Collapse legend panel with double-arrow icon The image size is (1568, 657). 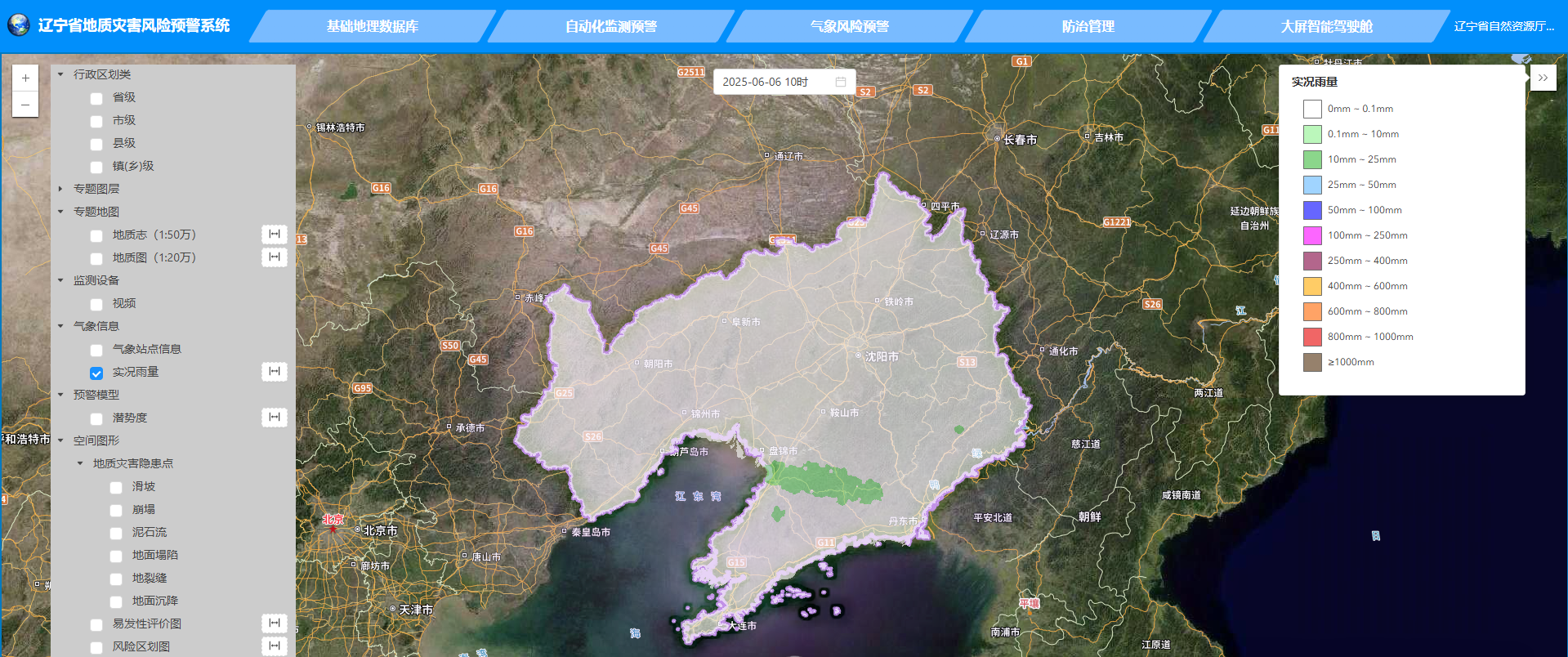(x=1543, y=78)
